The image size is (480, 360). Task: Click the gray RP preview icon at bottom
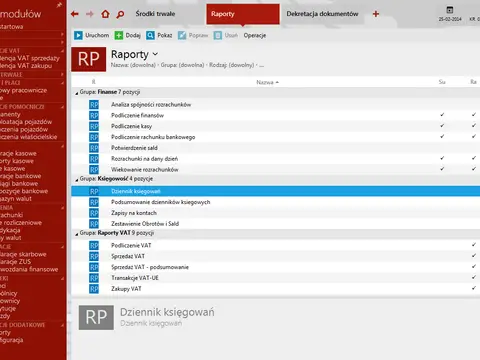click(96, 317)
